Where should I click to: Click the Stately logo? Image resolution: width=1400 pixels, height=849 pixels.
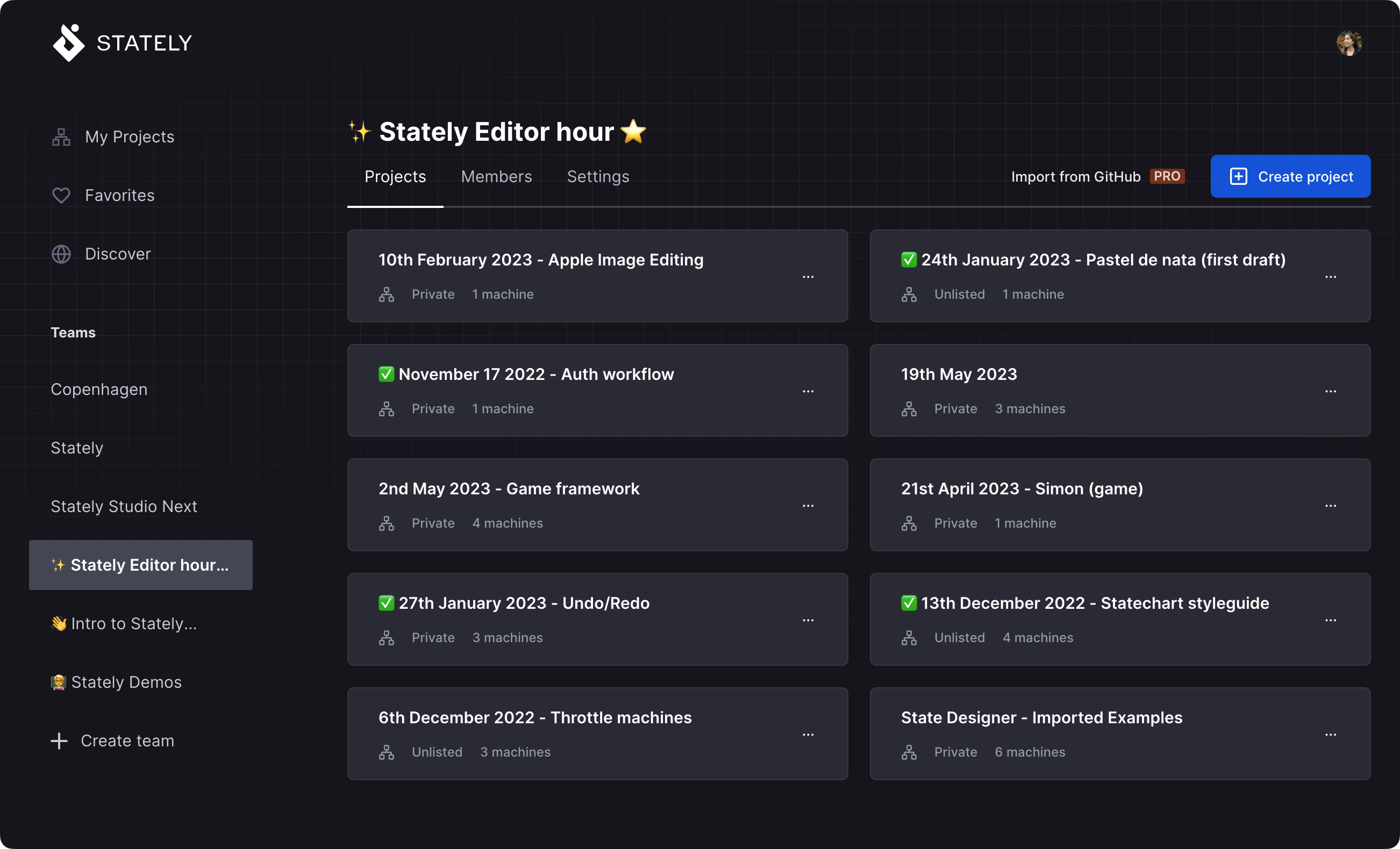(68, 42)
